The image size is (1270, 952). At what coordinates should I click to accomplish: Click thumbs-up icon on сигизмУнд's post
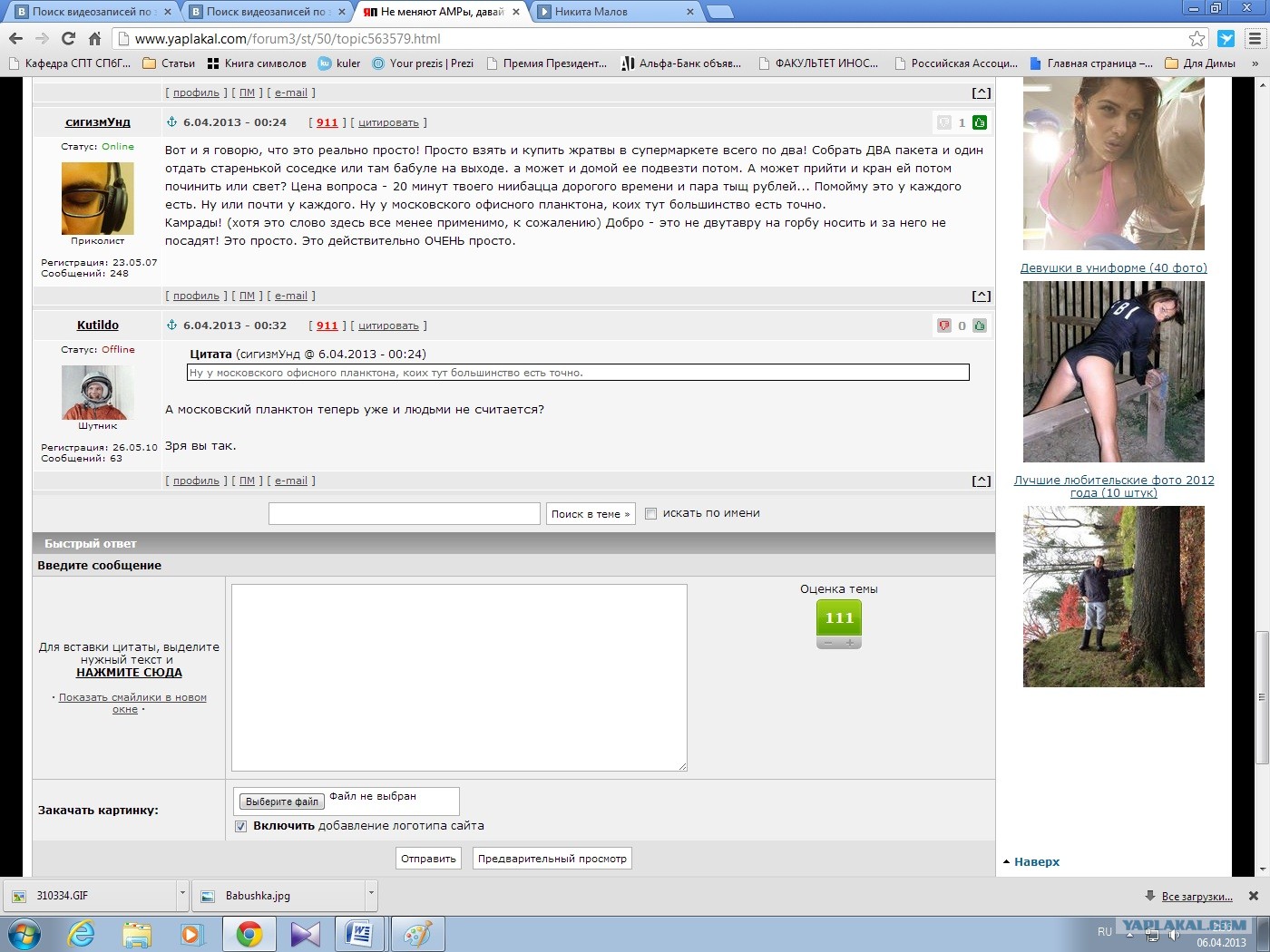(979, 122)
